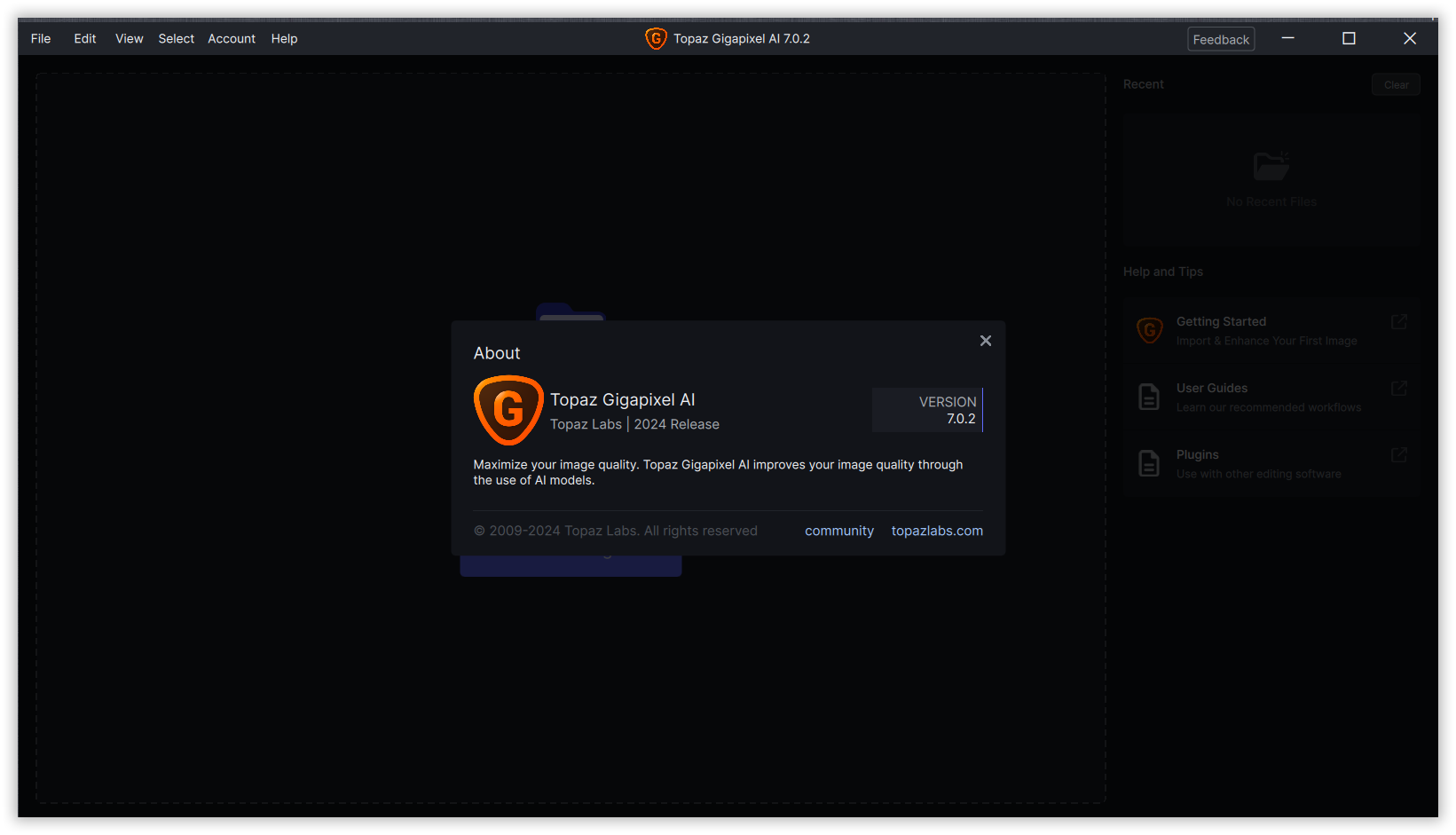Click the Feedback button
1456x835 pixels.
pyautogui.click(x=1221, y=39)
